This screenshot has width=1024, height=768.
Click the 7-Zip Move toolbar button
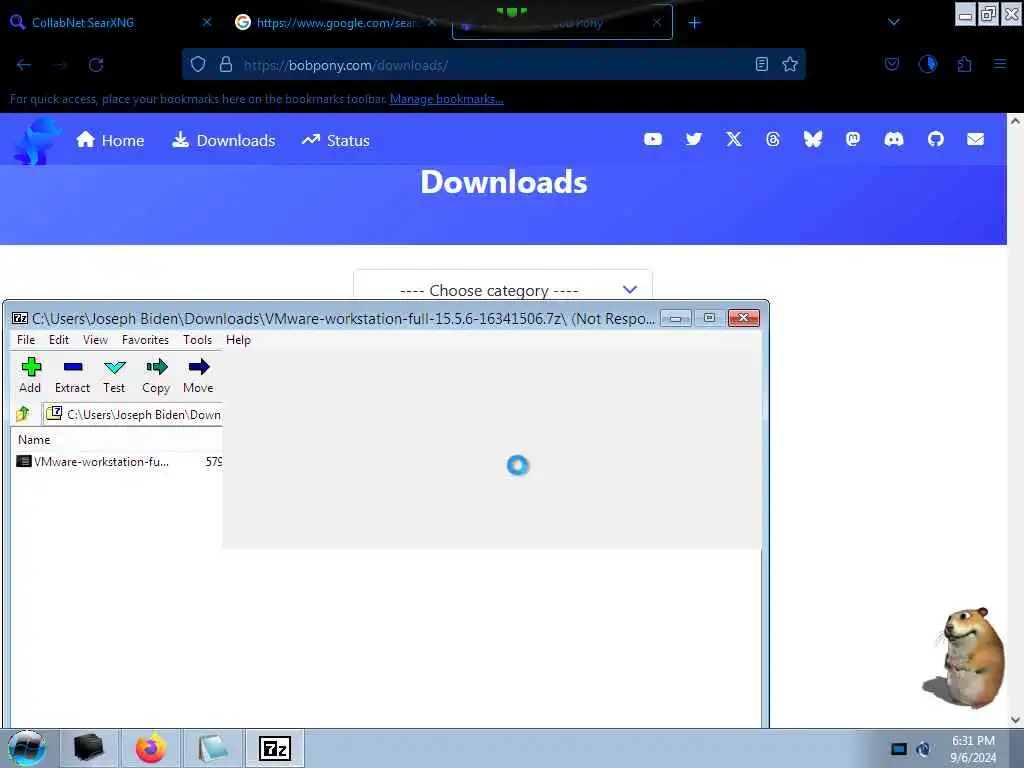(199, 376)
